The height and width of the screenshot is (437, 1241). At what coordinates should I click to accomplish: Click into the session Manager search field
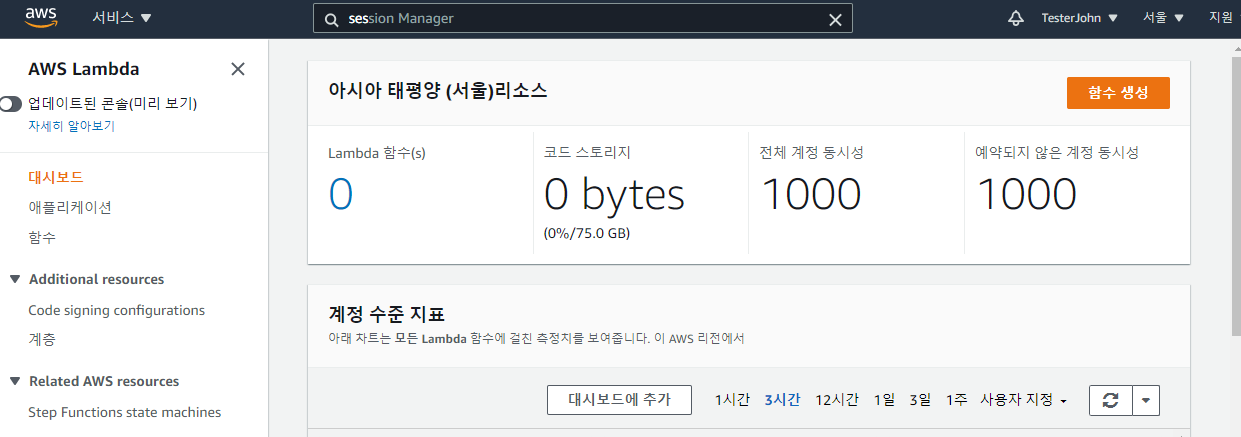tap(583, 19)
